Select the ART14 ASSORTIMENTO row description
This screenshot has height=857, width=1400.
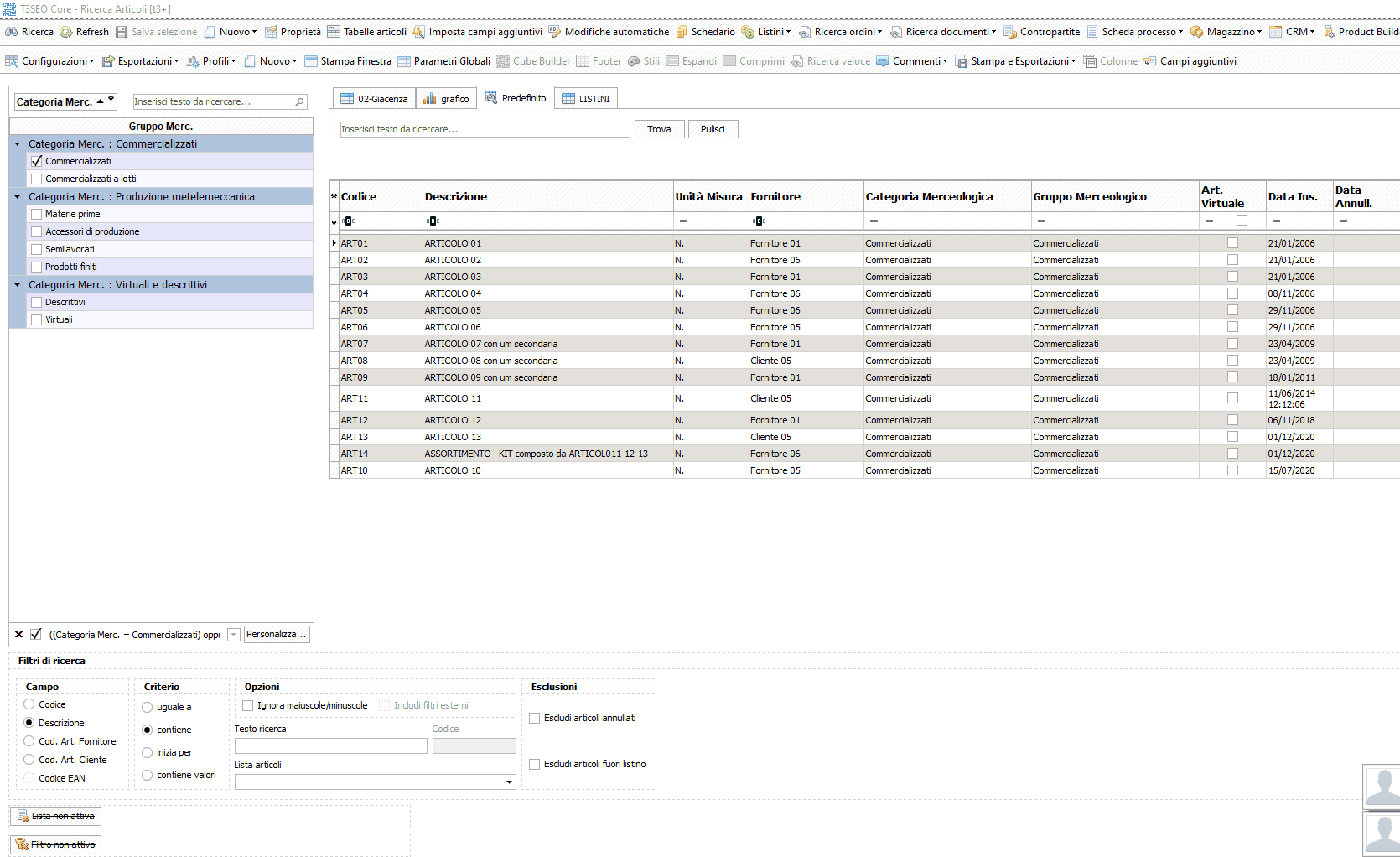(536, 454)
